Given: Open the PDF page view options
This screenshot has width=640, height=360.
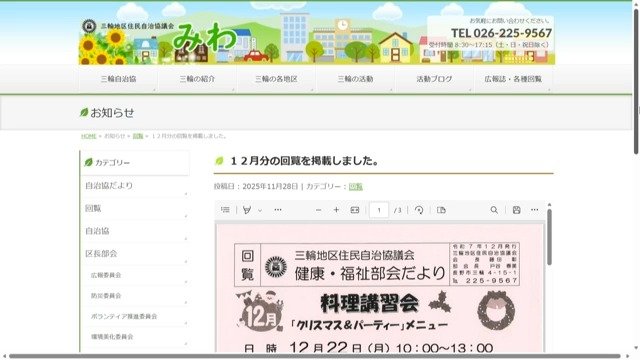Looking at the screenshot, I should (x=441, y=210).
